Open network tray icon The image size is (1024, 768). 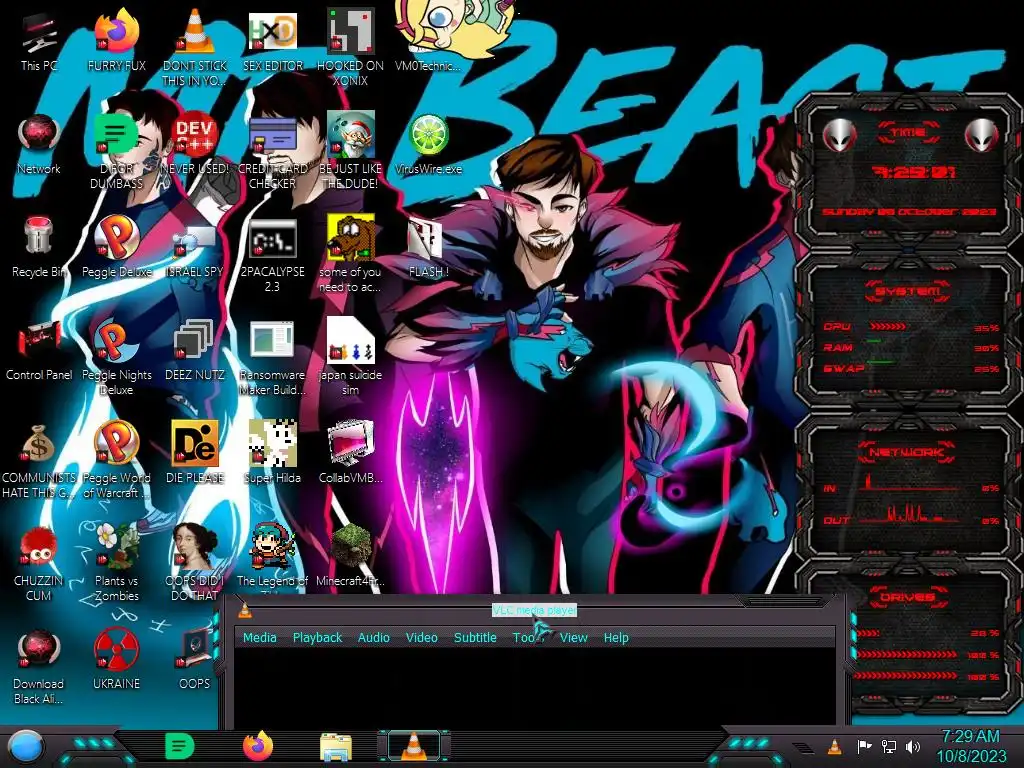[x=888, y=746]
